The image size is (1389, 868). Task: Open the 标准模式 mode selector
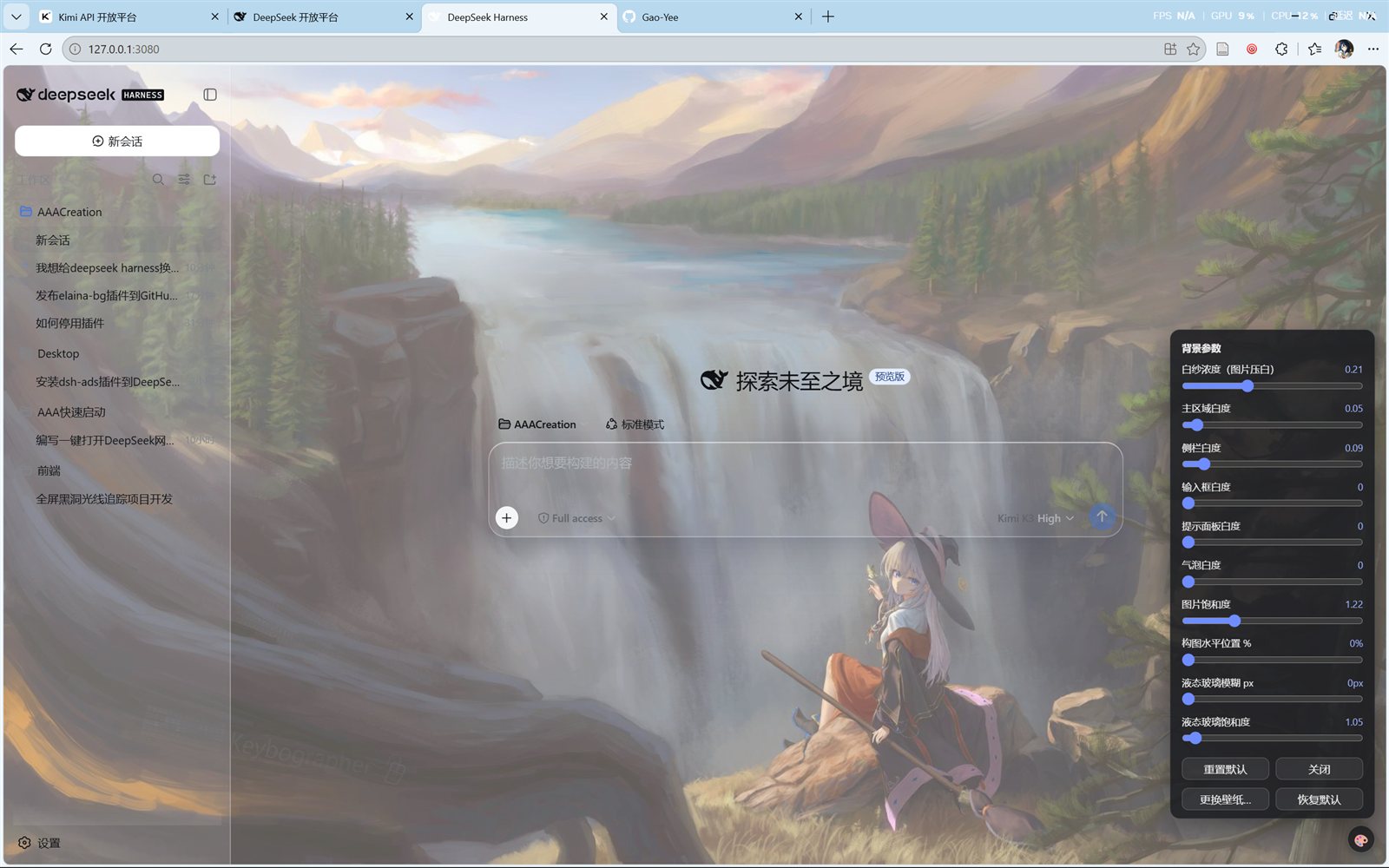(x=635, y=424)
